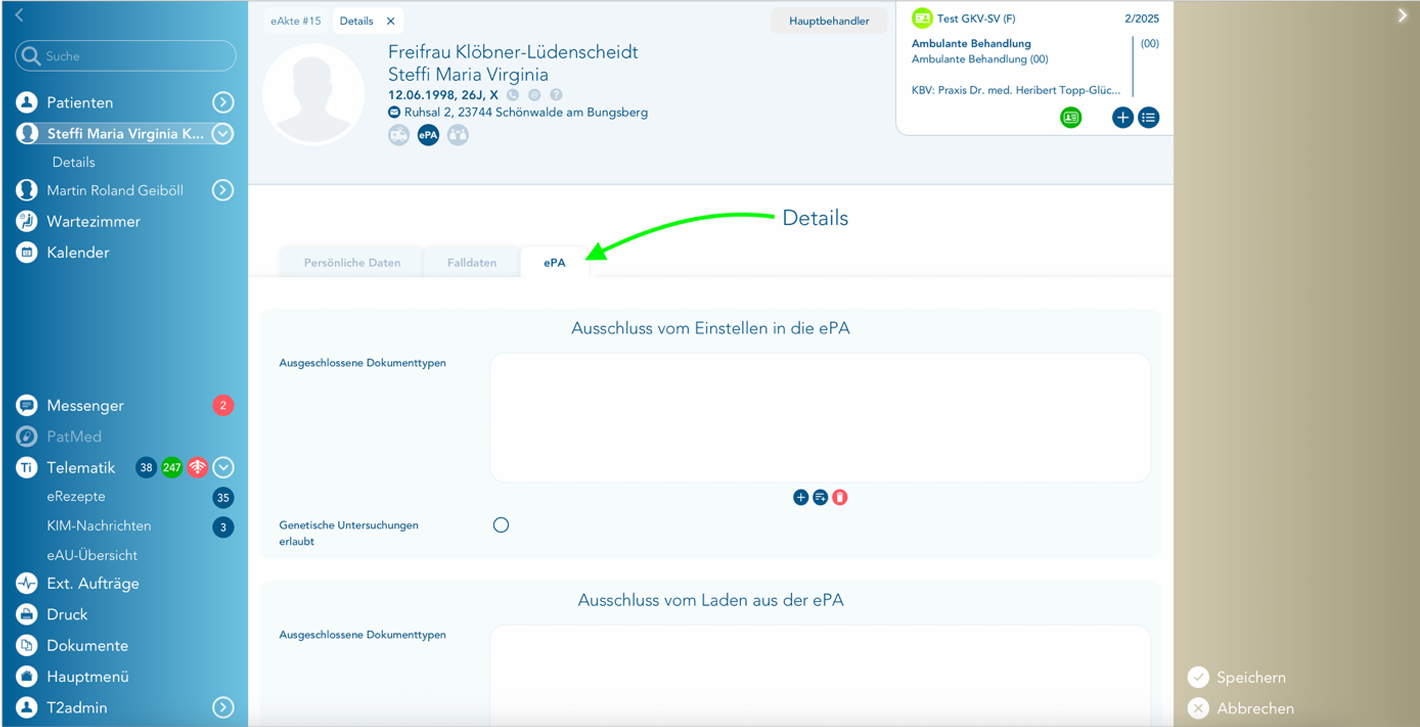Switch to the Persönliche Daten tab
The width and height of the screenshot is (1420, 727).
352,262
